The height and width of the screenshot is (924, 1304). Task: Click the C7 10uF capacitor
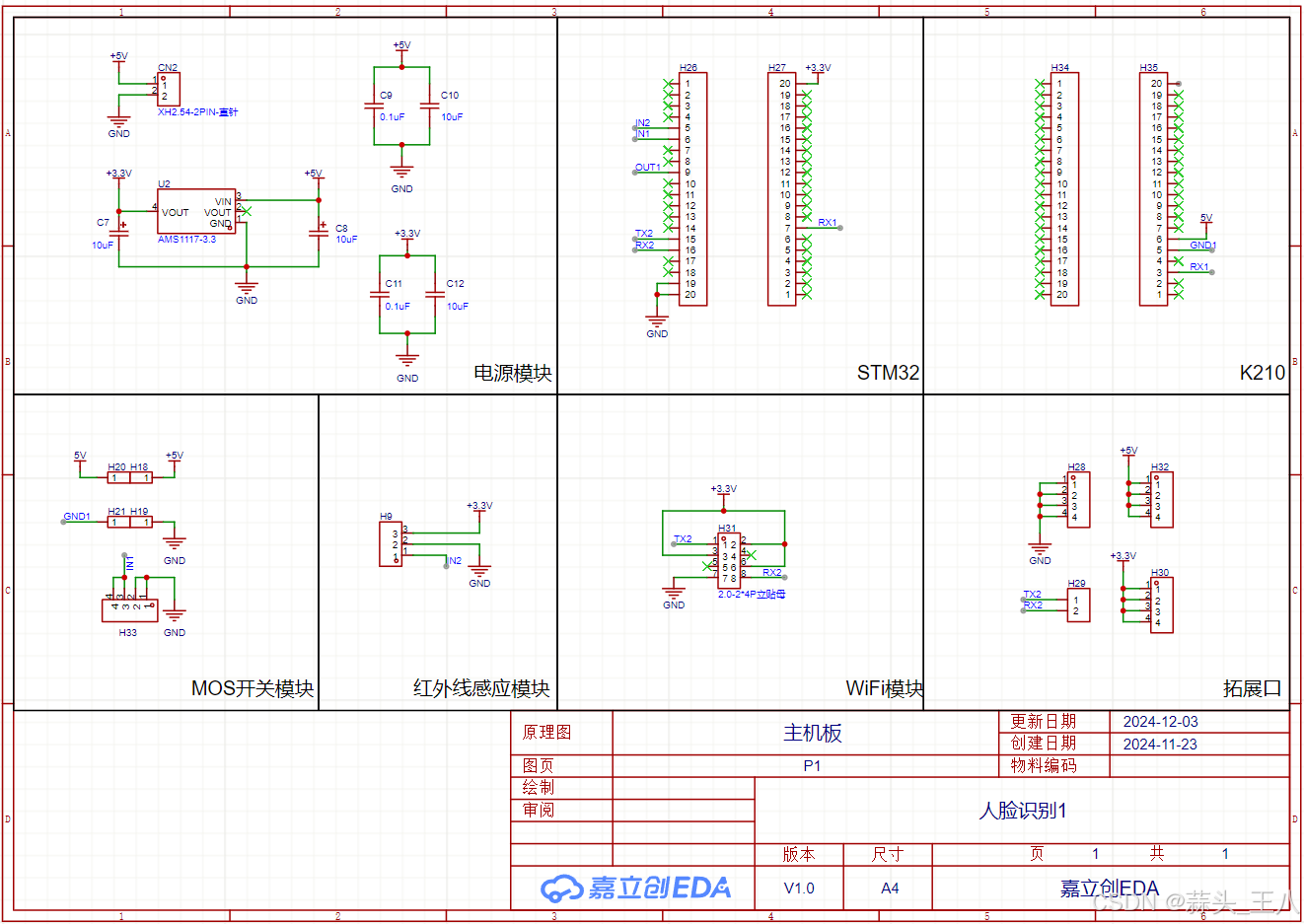coord(119,233)
